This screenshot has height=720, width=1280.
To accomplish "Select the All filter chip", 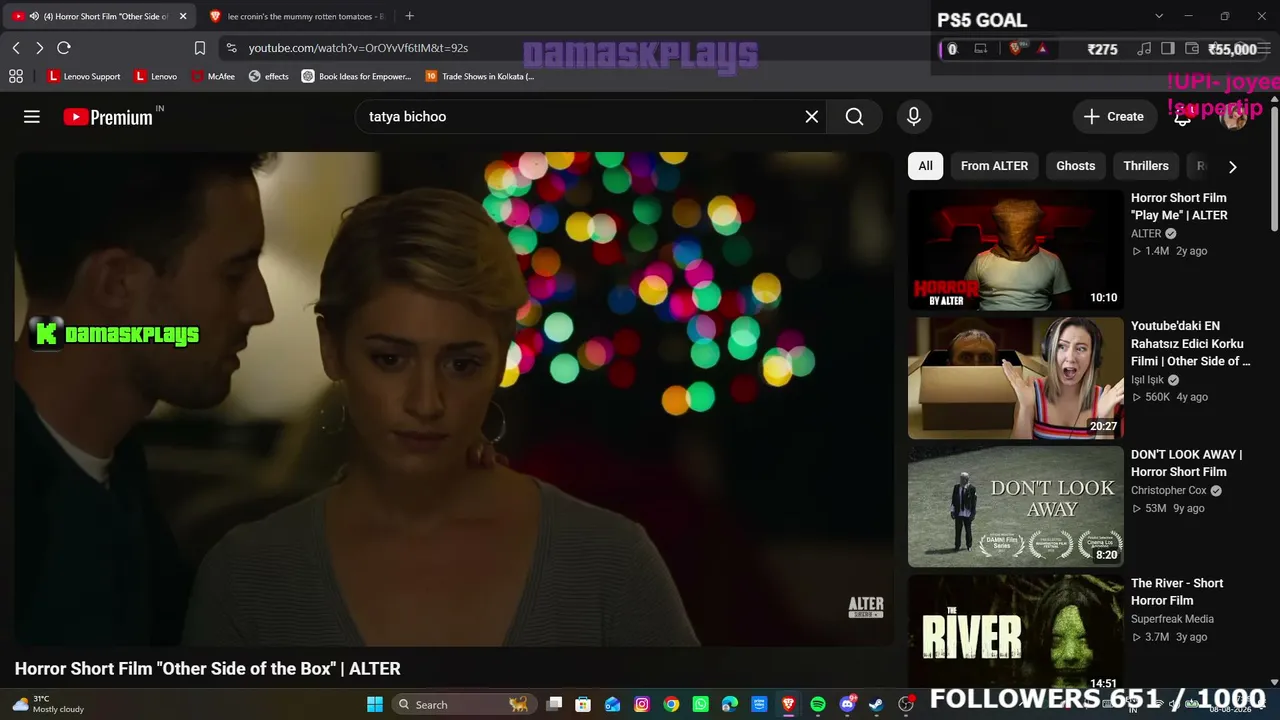I will pos(925,166).
